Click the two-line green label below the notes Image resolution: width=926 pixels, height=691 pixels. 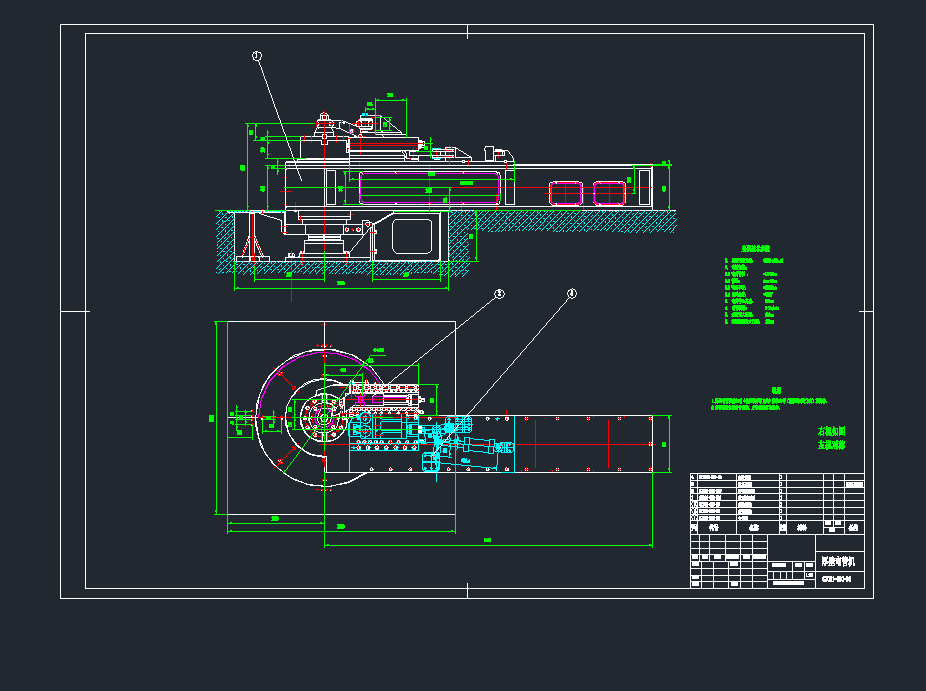click(x=832, y=437)
